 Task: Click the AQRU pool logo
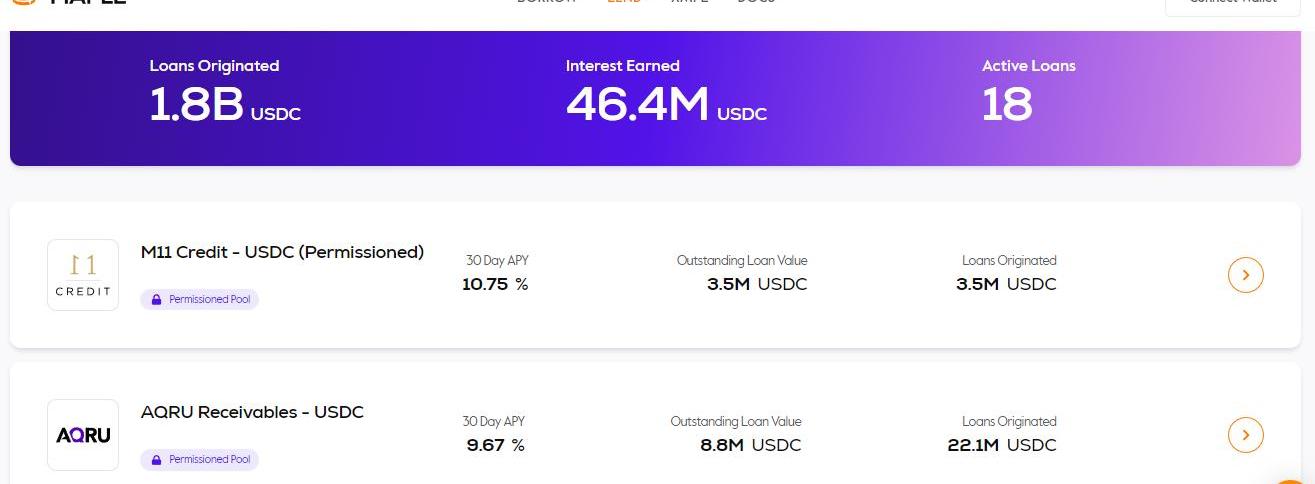pyautogui.click(x=83, y=435)
